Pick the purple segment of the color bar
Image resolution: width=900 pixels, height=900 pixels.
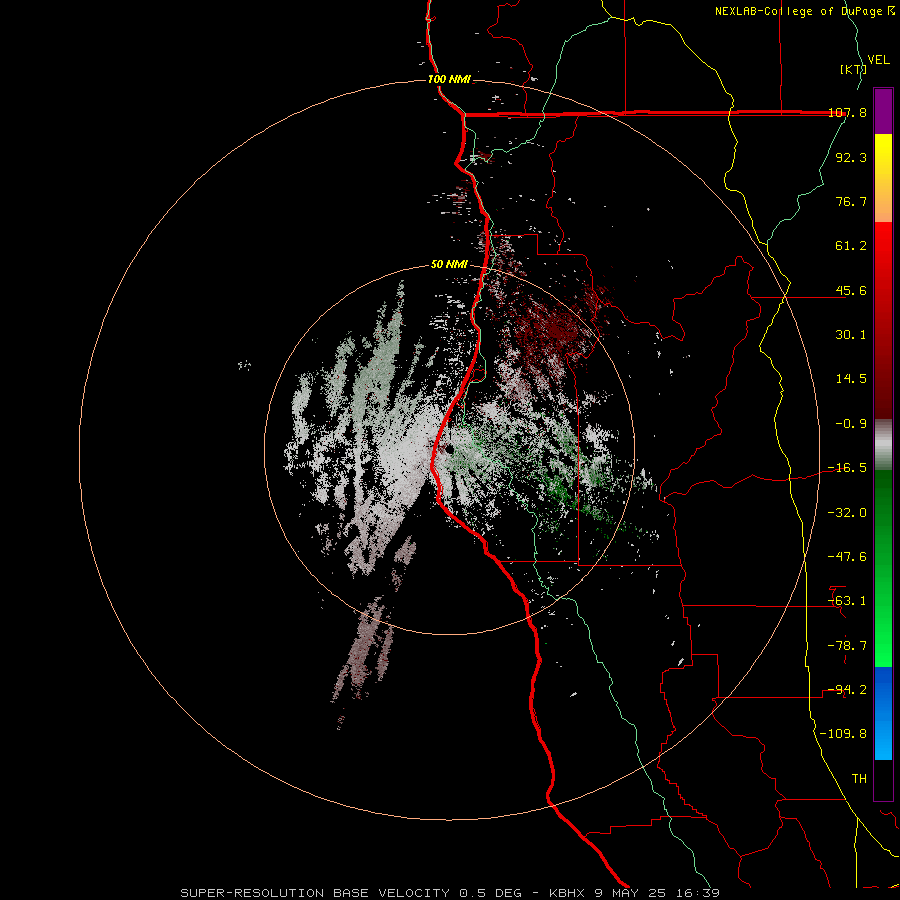pyautogui.click(x=883, y=111)
